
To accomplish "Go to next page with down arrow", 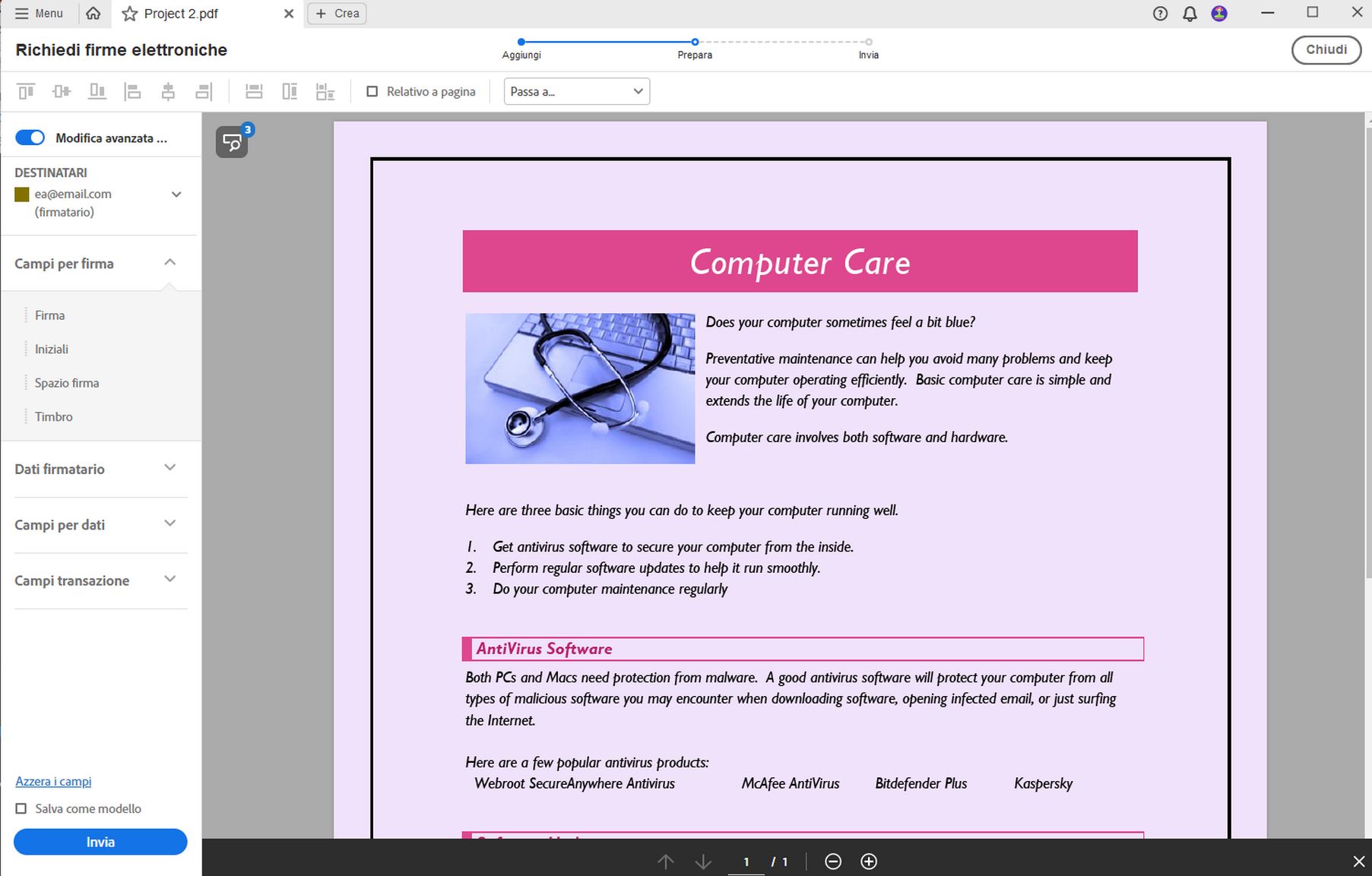I will [x=703, y=862].
